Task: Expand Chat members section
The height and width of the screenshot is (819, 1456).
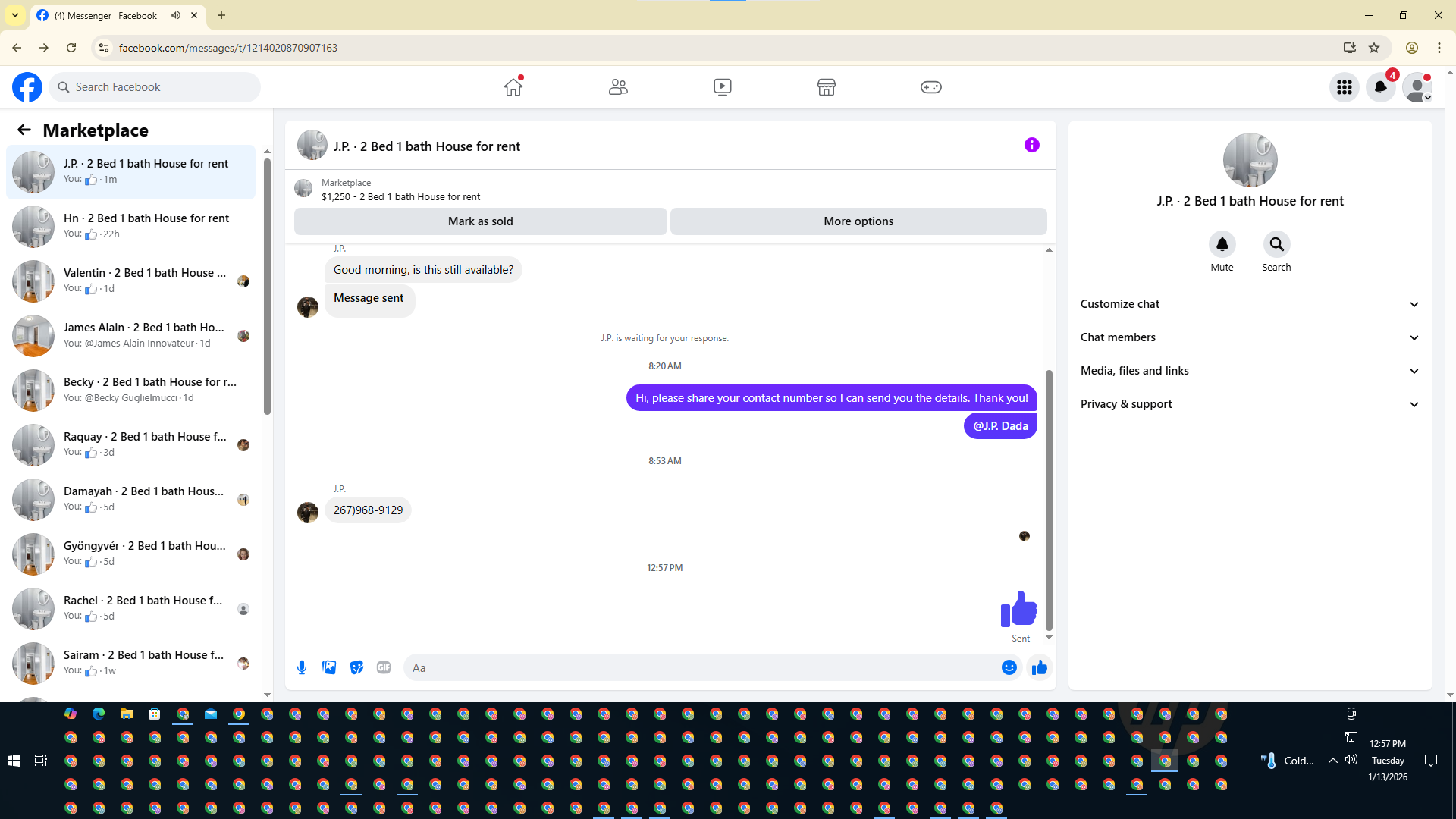Action: [x=1250, y=337]
